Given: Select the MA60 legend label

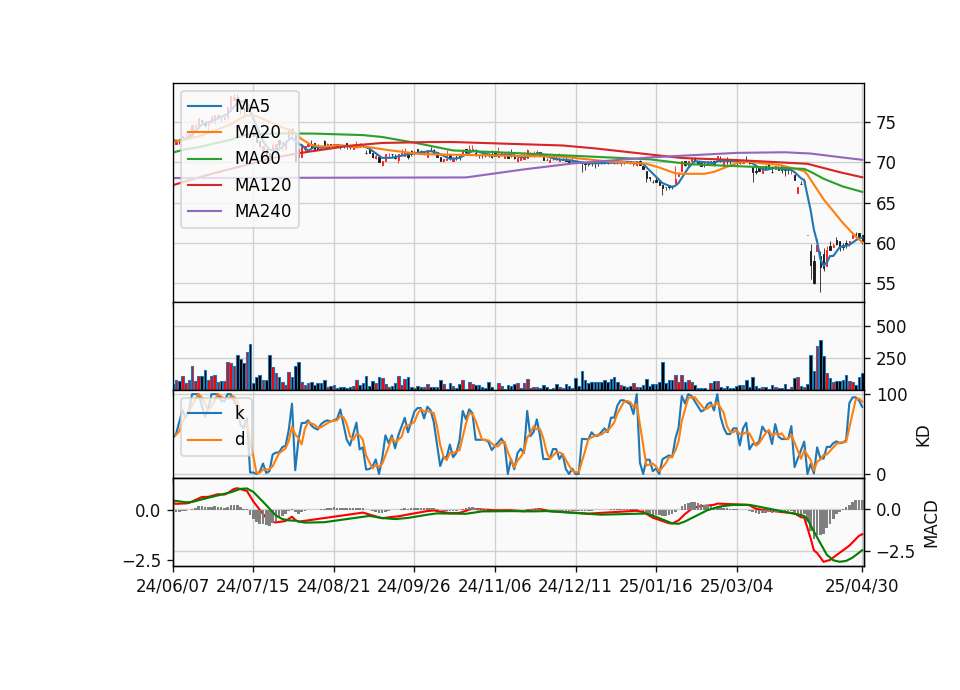Looking at the screenshot, I should (257, 158).
